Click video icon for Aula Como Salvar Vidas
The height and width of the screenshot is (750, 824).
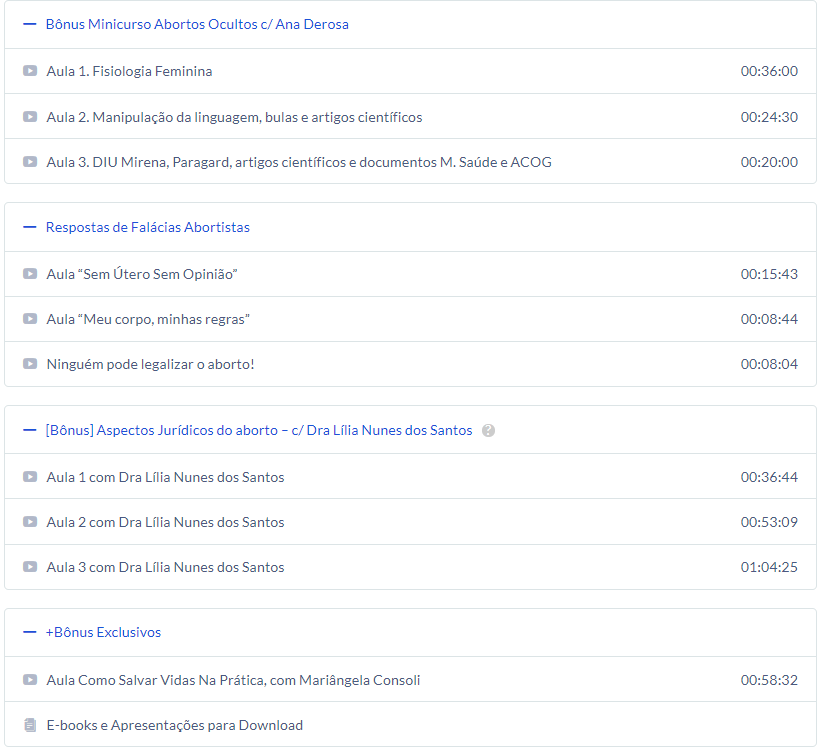pos(30,680)
